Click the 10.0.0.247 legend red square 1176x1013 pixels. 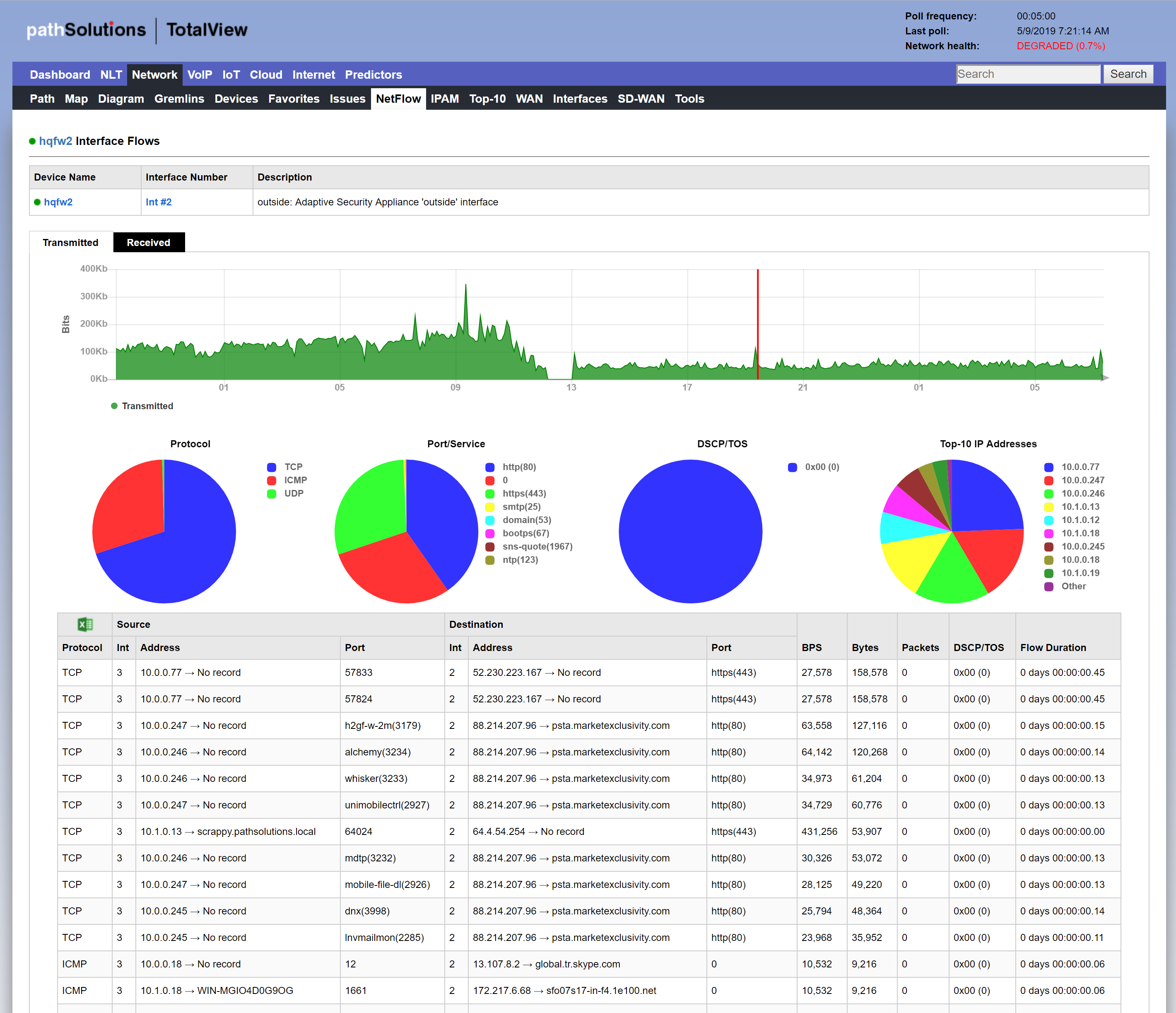[x=1049, y=481]
